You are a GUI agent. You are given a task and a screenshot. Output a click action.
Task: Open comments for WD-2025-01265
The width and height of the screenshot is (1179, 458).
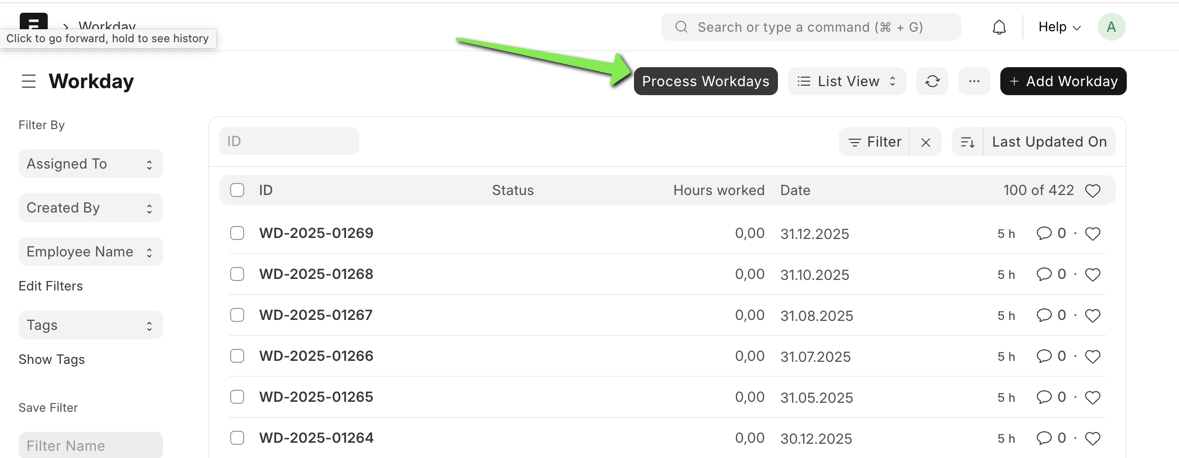point(1051,397)
